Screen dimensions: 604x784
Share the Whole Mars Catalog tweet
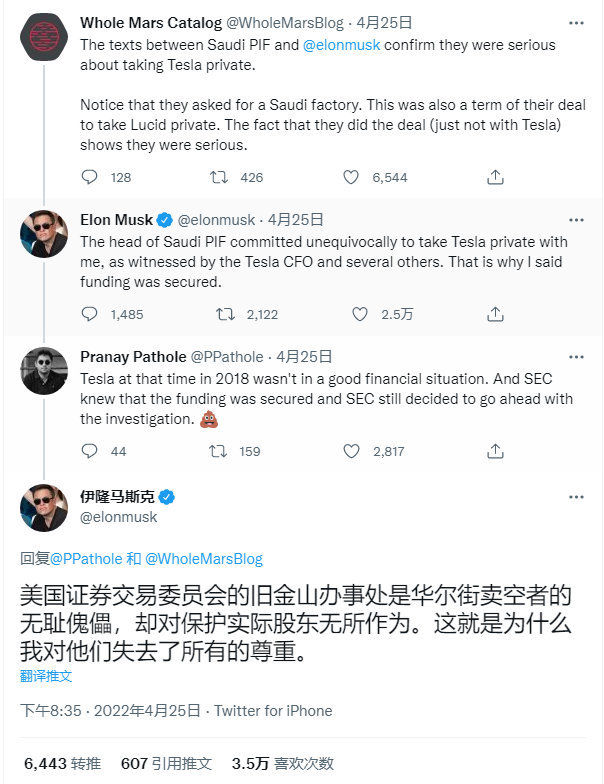[495, 177]
